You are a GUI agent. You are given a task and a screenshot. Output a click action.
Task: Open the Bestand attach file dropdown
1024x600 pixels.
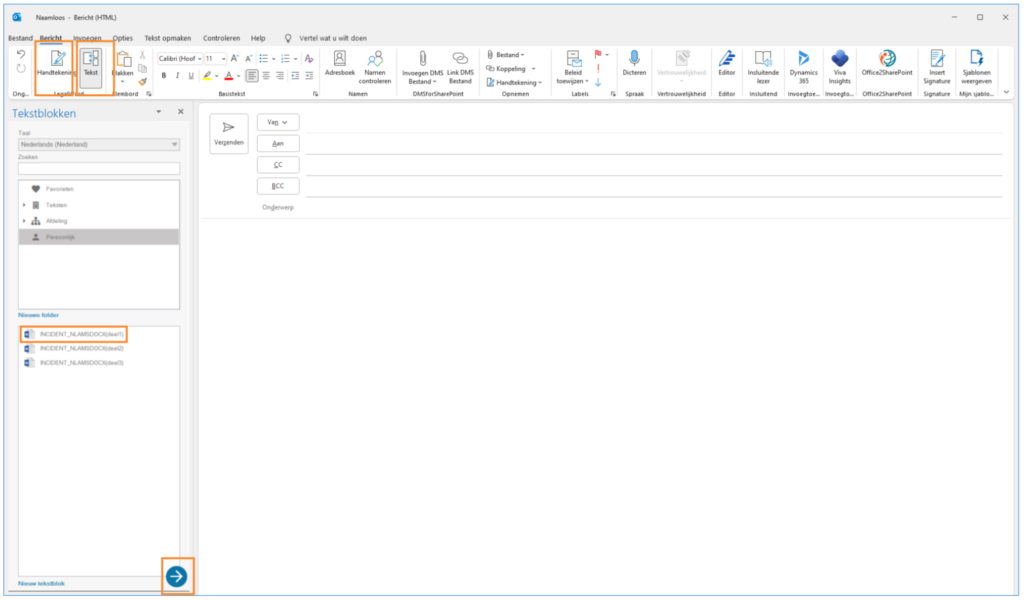pos(506,55)
